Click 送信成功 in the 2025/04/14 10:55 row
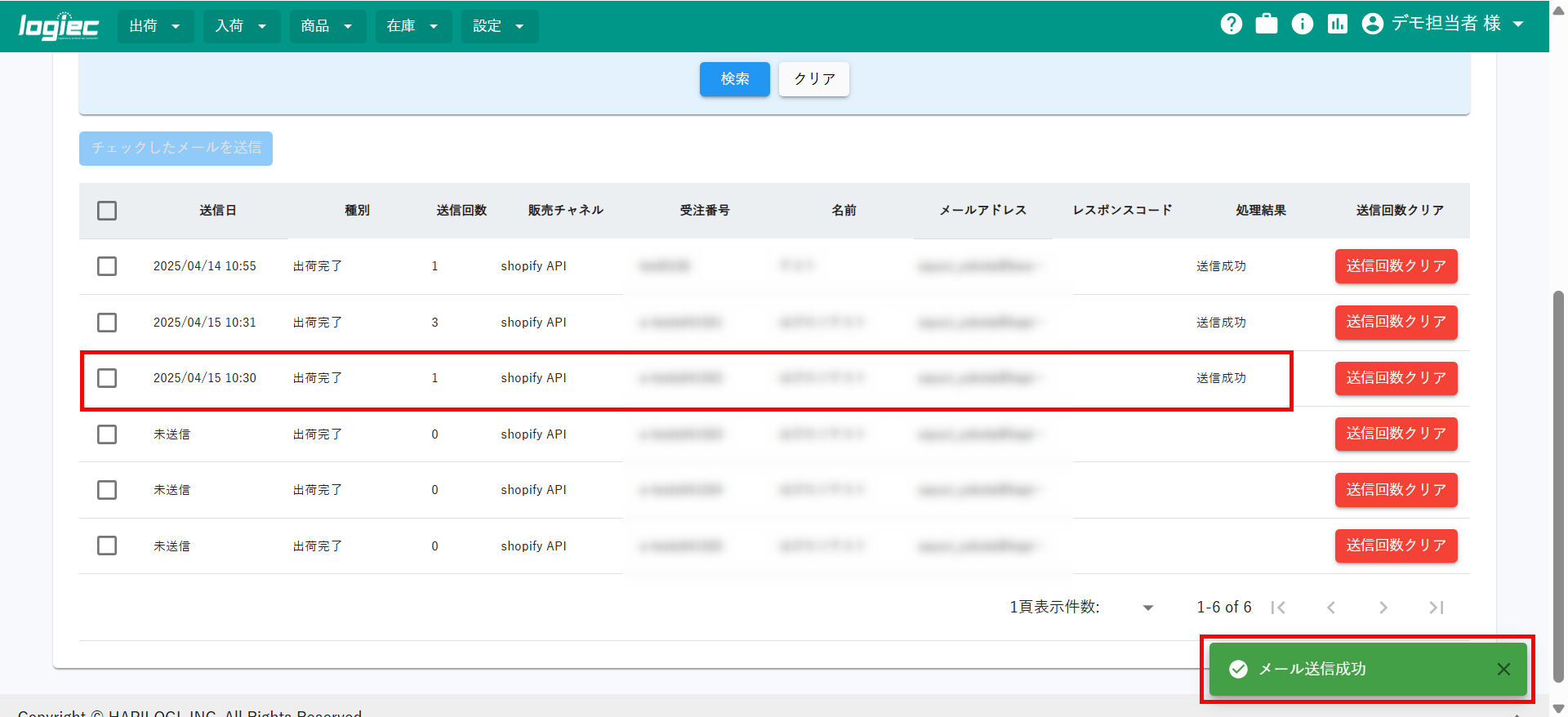Screen dimensions: 1568x717 1221,266
